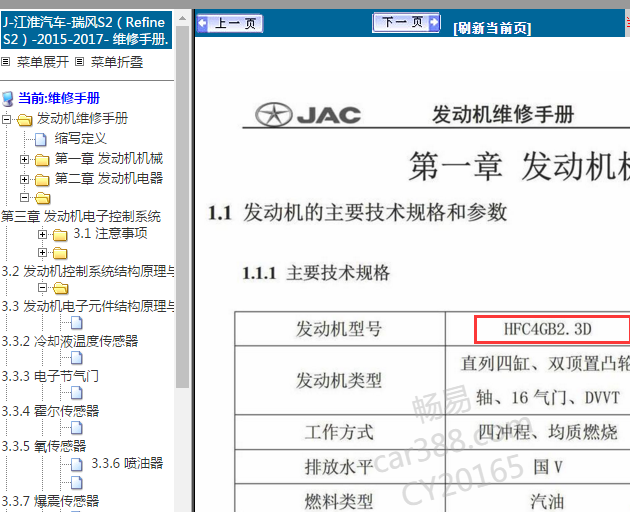Click the computer icon beside 当前:维修手册
This screenshot has width=630, height=512.
click(8, 98)
